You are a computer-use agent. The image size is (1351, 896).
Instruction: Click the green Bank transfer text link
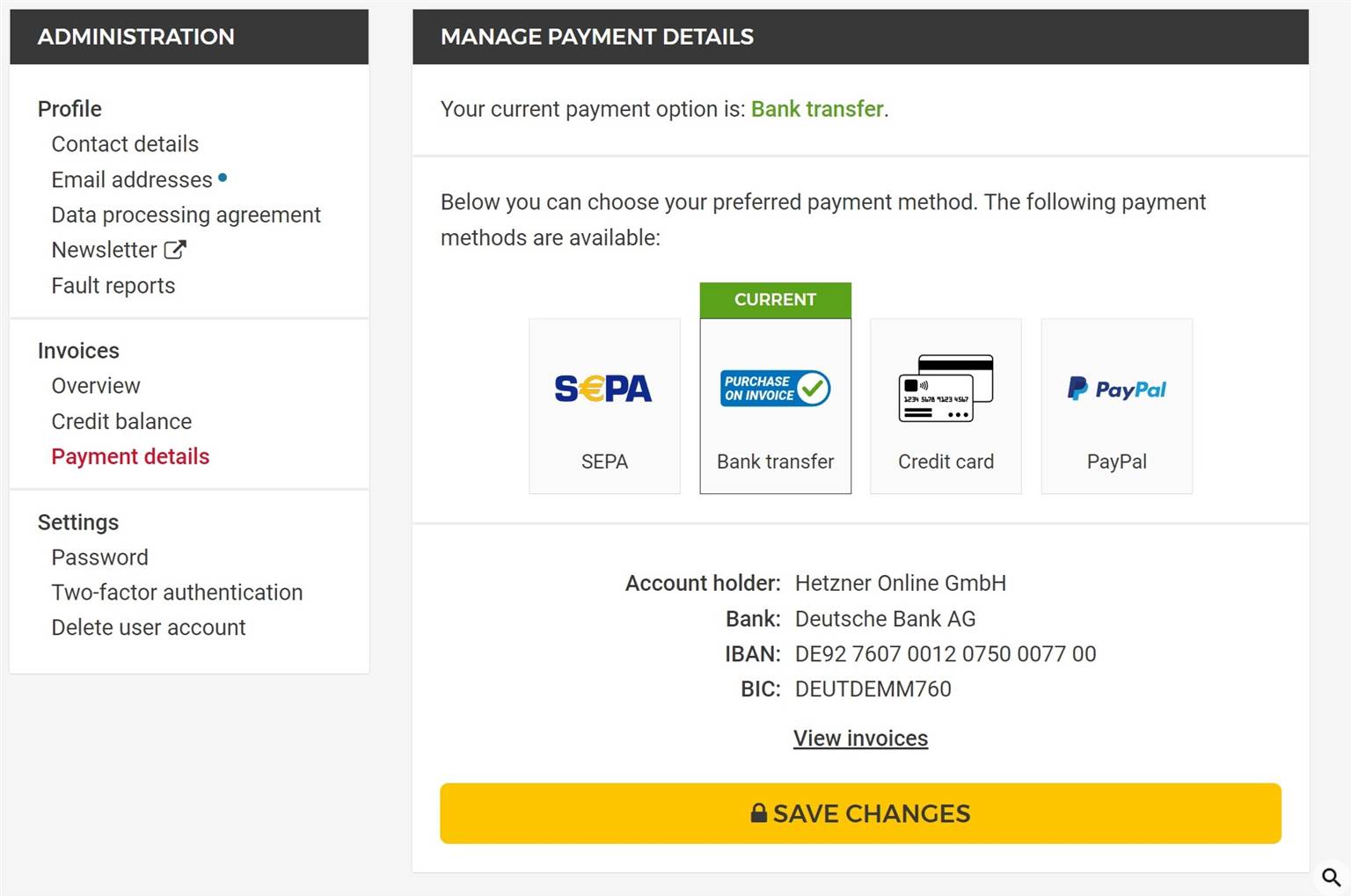817,109
